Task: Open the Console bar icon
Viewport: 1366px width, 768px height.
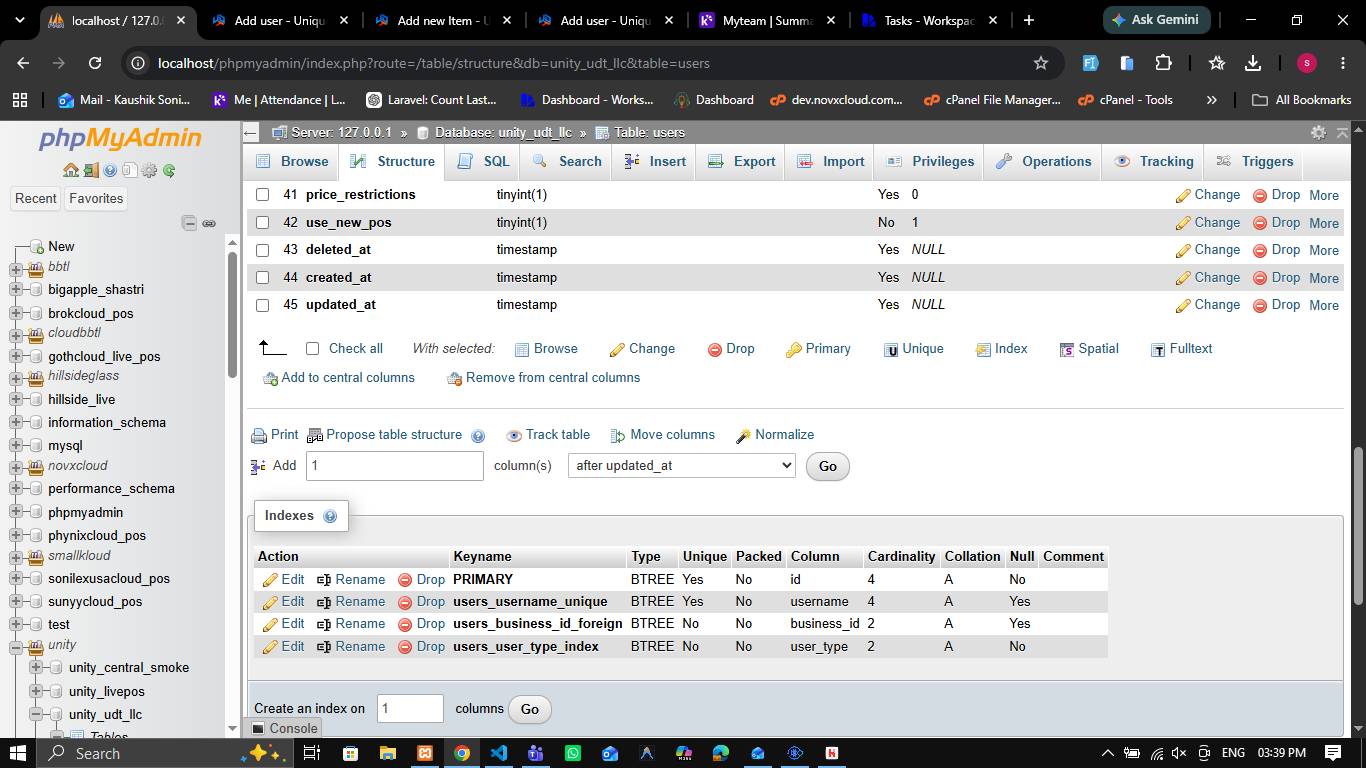Action: [258, 728]
